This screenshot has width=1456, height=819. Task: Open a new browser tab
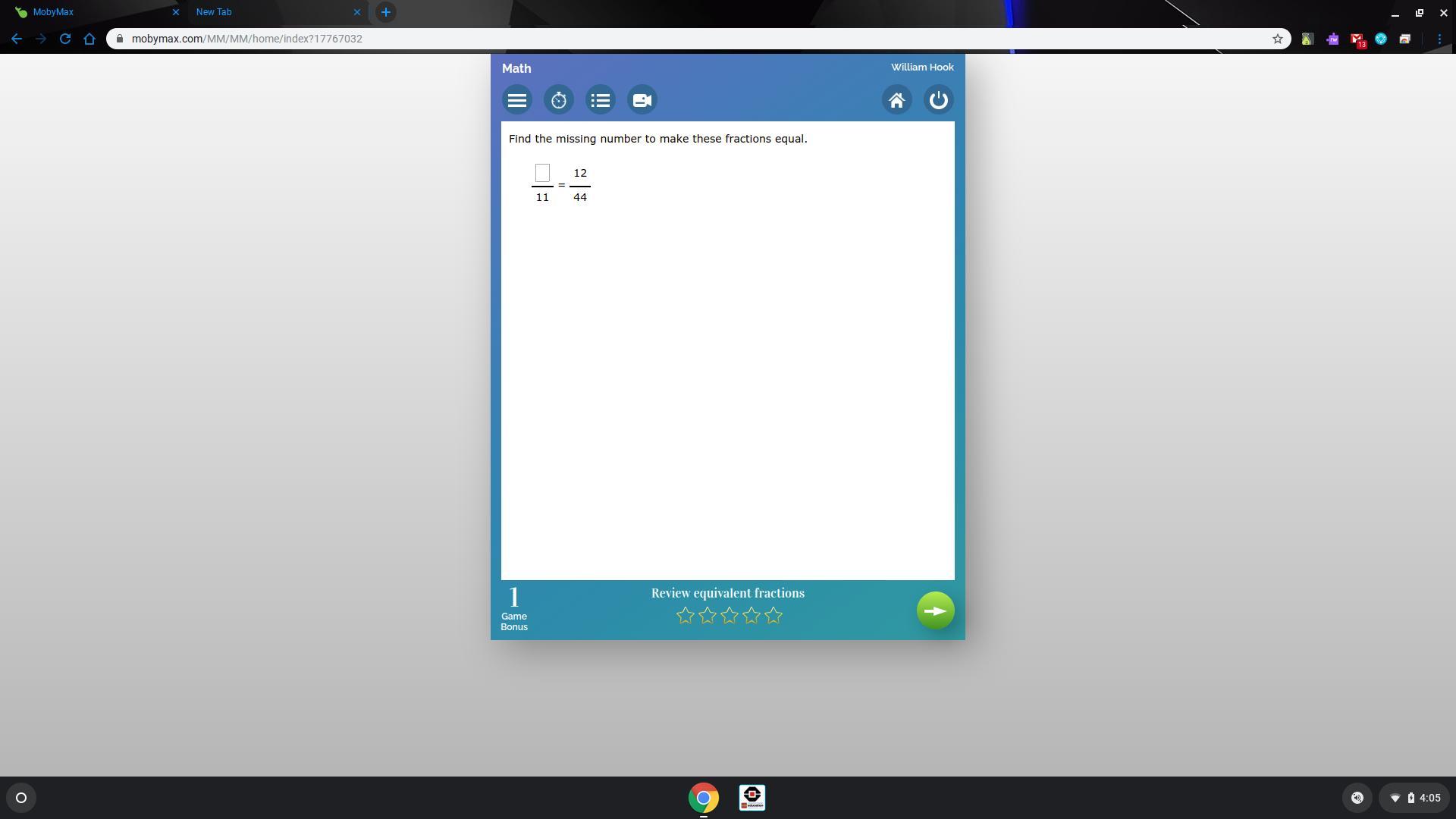tap(385, 12)
